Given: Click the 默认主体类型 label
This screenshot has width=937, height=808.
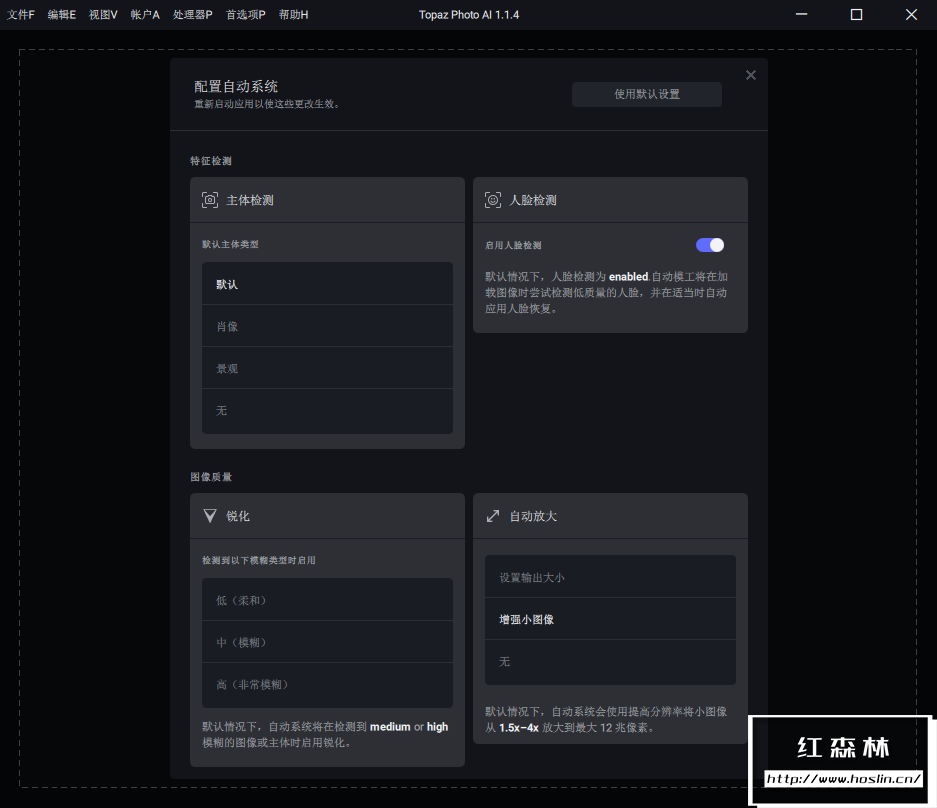Looking at the screenshot, I should point(230,244).
